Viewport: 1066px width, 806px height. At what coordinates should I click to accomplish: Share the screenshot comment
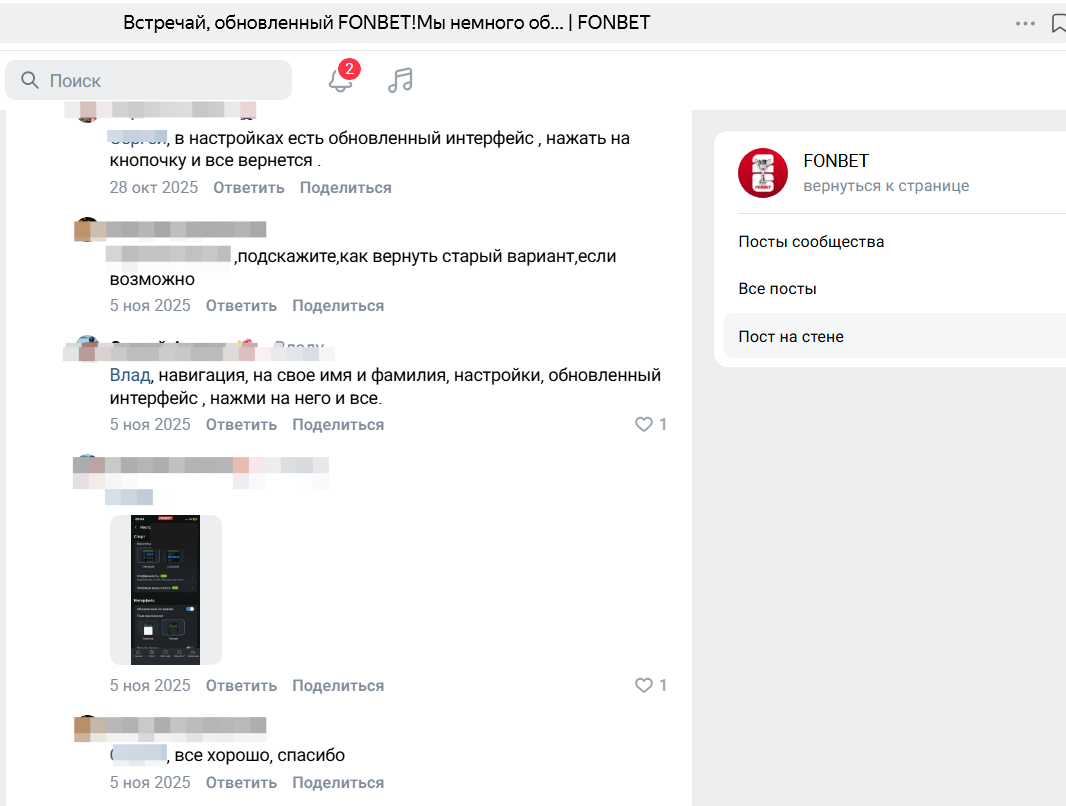[338, 686]
